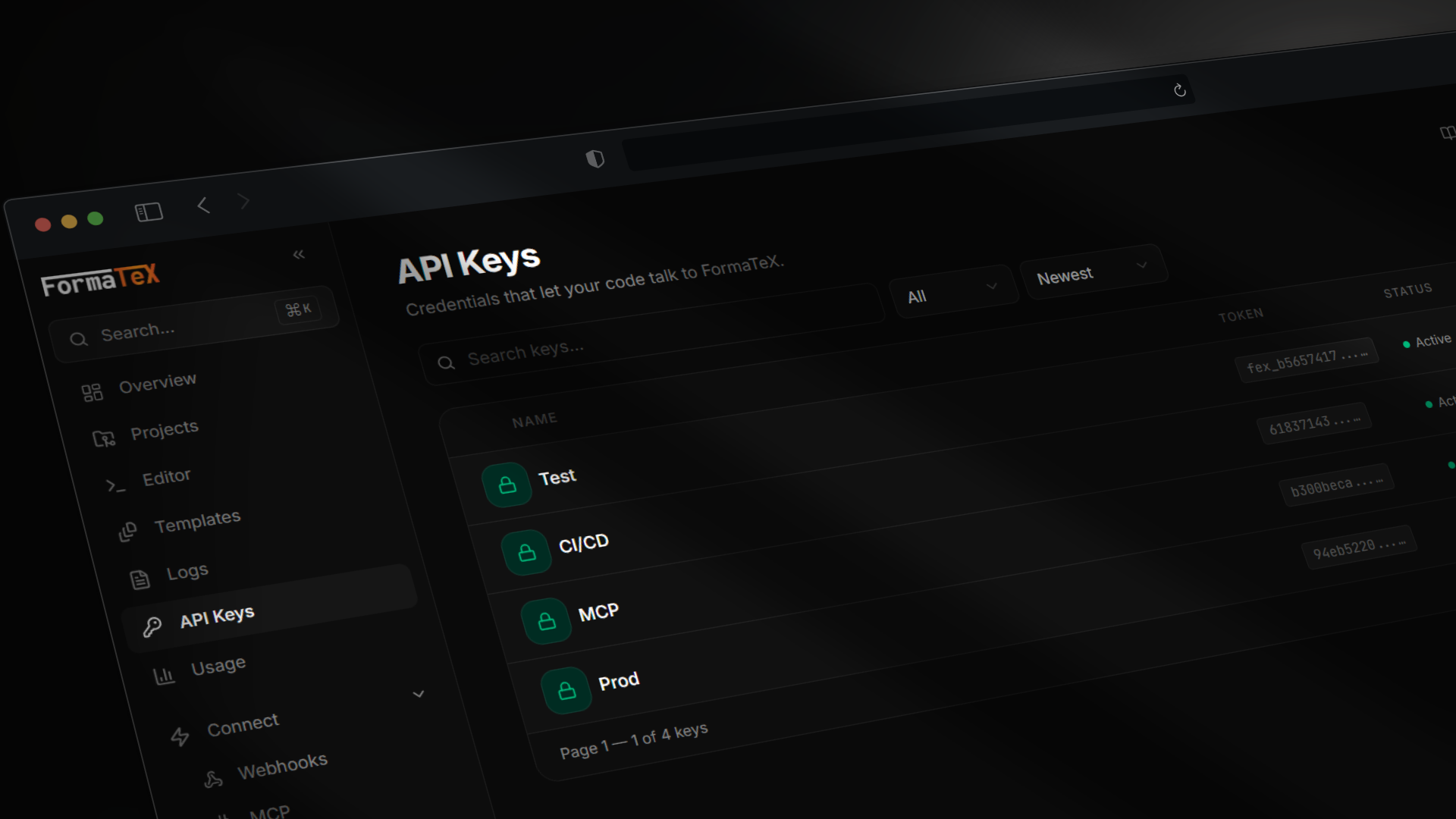The image size is (1456, 819).
Task: Click the Logs document icon
Action: point(140,580)
